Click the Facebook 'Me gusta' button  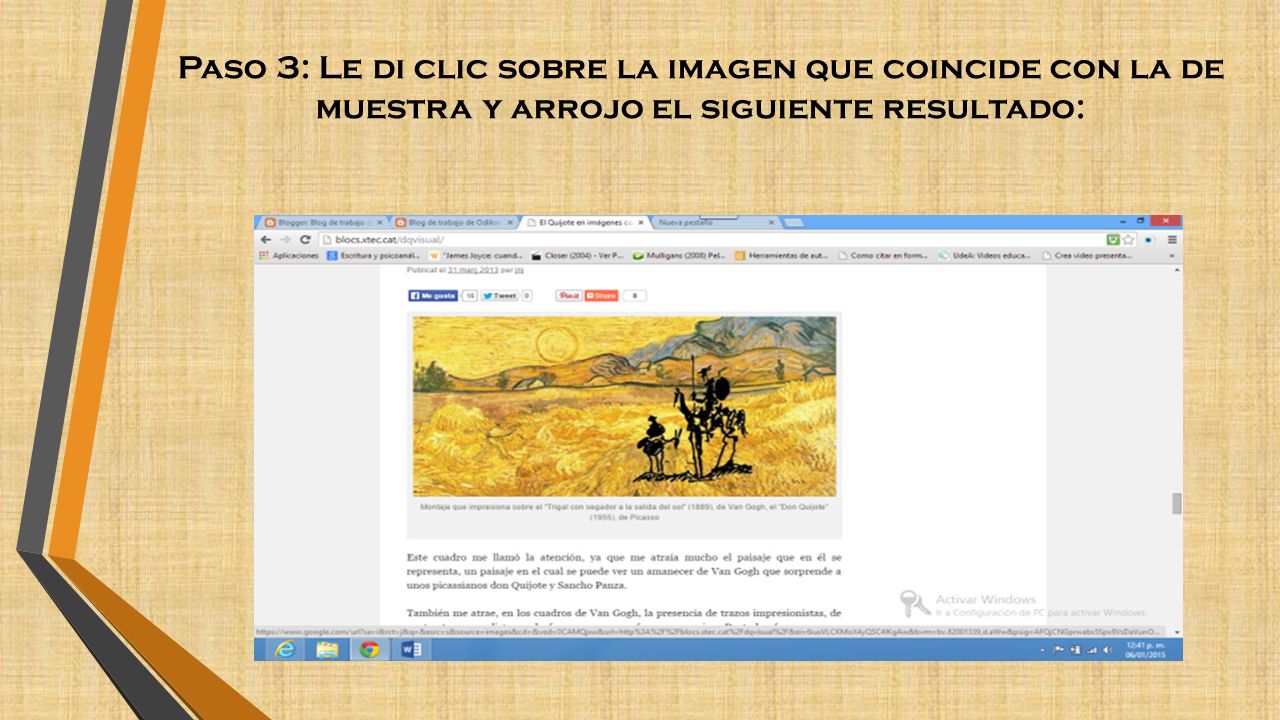[x=433, y=296]
